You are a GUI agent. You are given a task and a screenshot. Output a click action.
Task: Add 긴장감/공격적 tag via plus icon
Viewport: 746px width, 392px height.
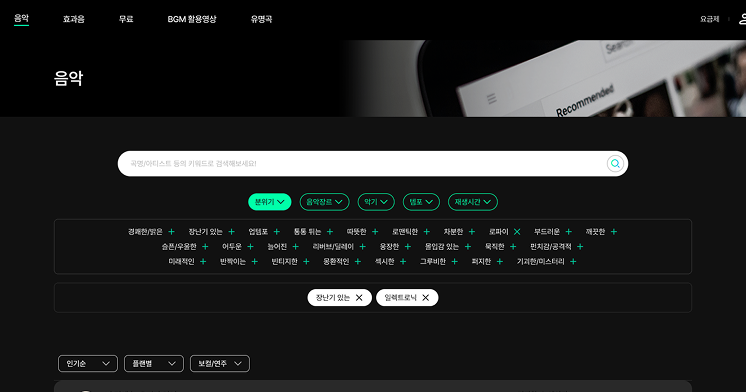pyautogui.click(x=580, y=246)
